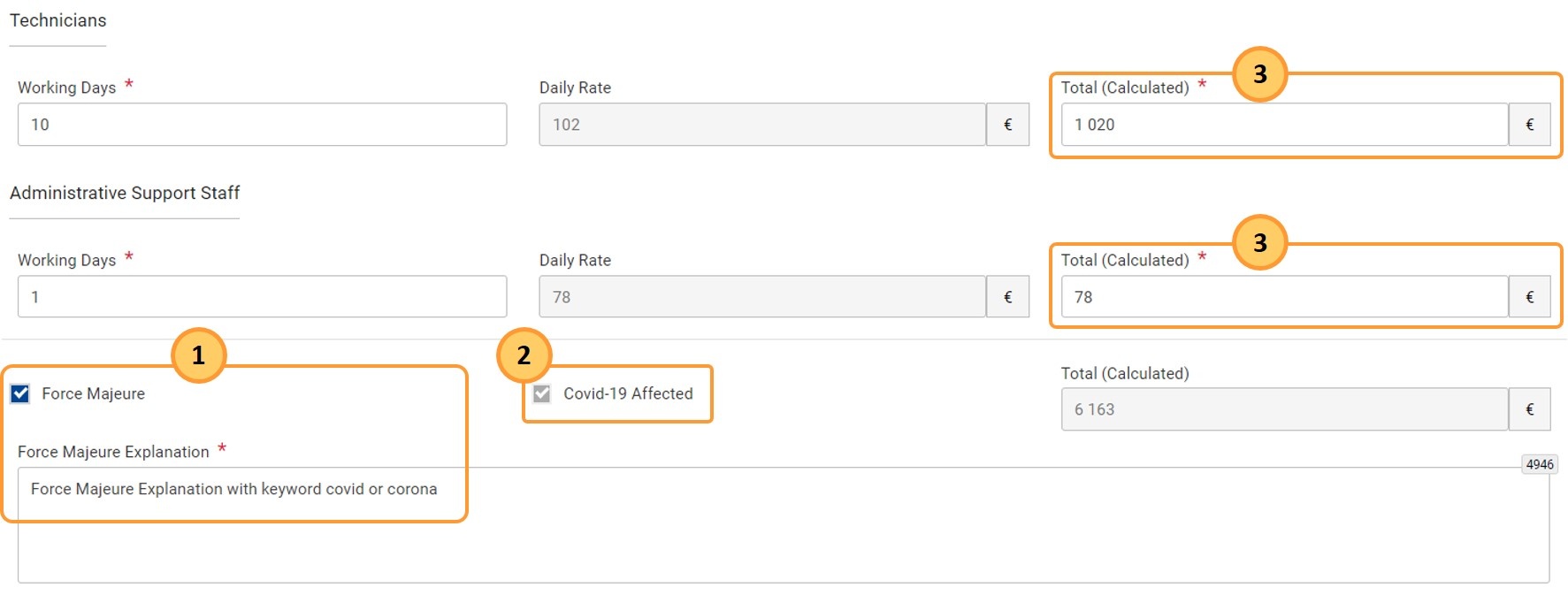Click the euro icon beside Technicians Total
This screenshot has width=1568, height=595.
pyautogui.click(x=1529, y=125)
